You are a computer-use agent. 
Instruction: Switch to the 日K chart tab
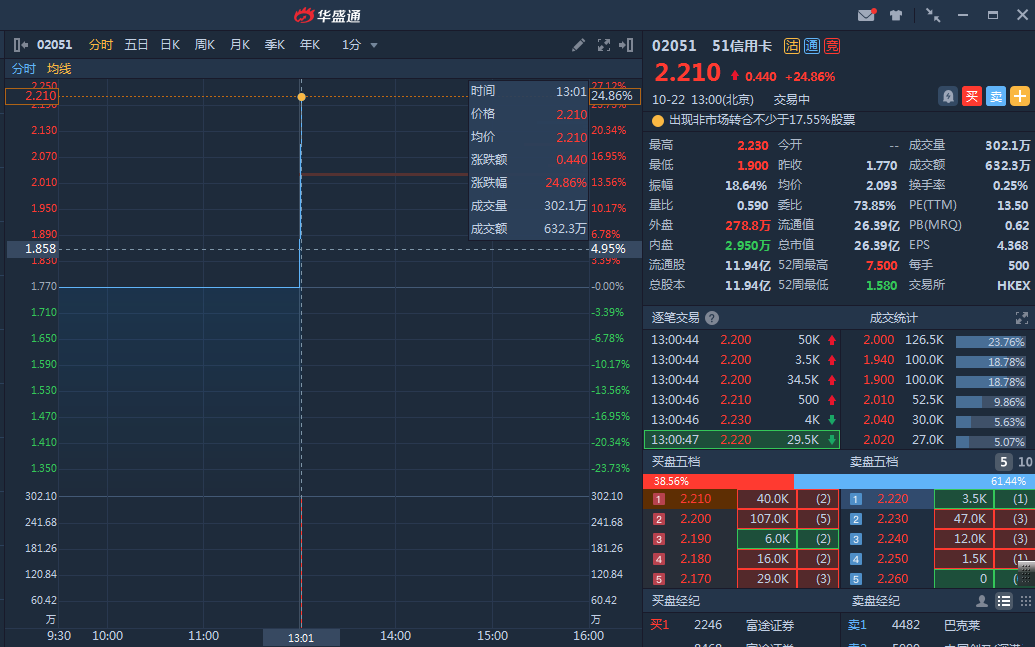[170, 45]
